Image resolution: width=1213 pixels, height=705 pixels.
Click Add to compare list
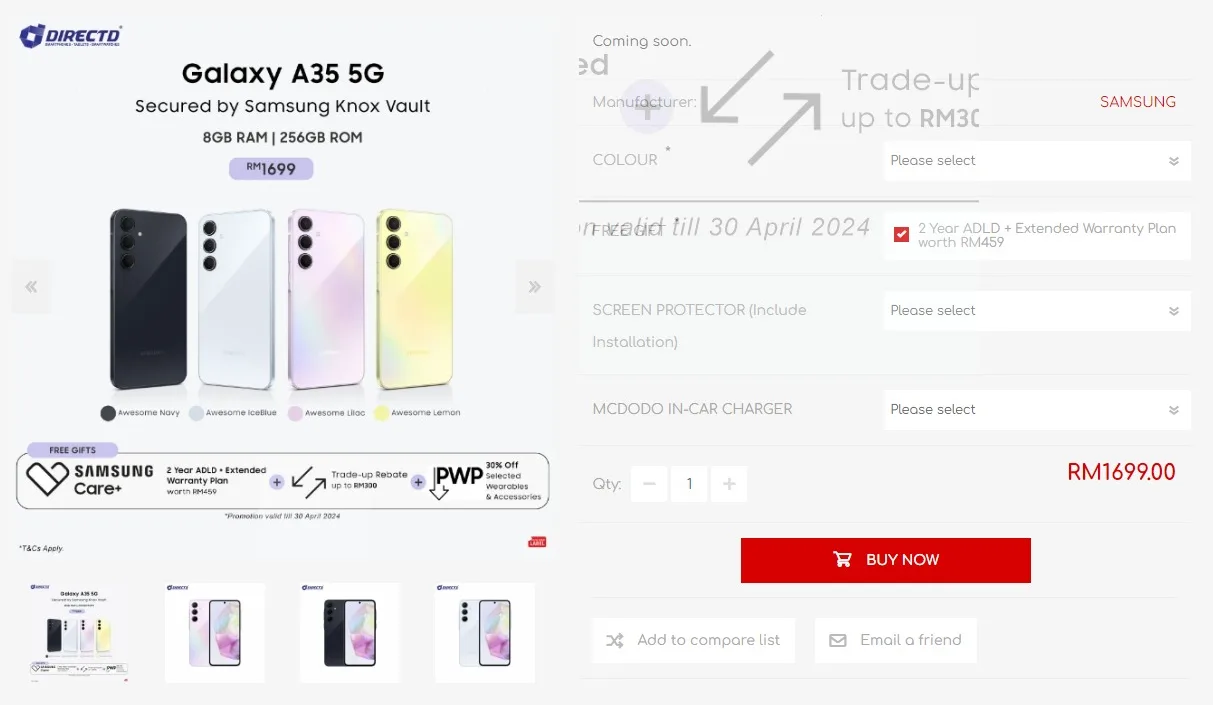point(694,640)
